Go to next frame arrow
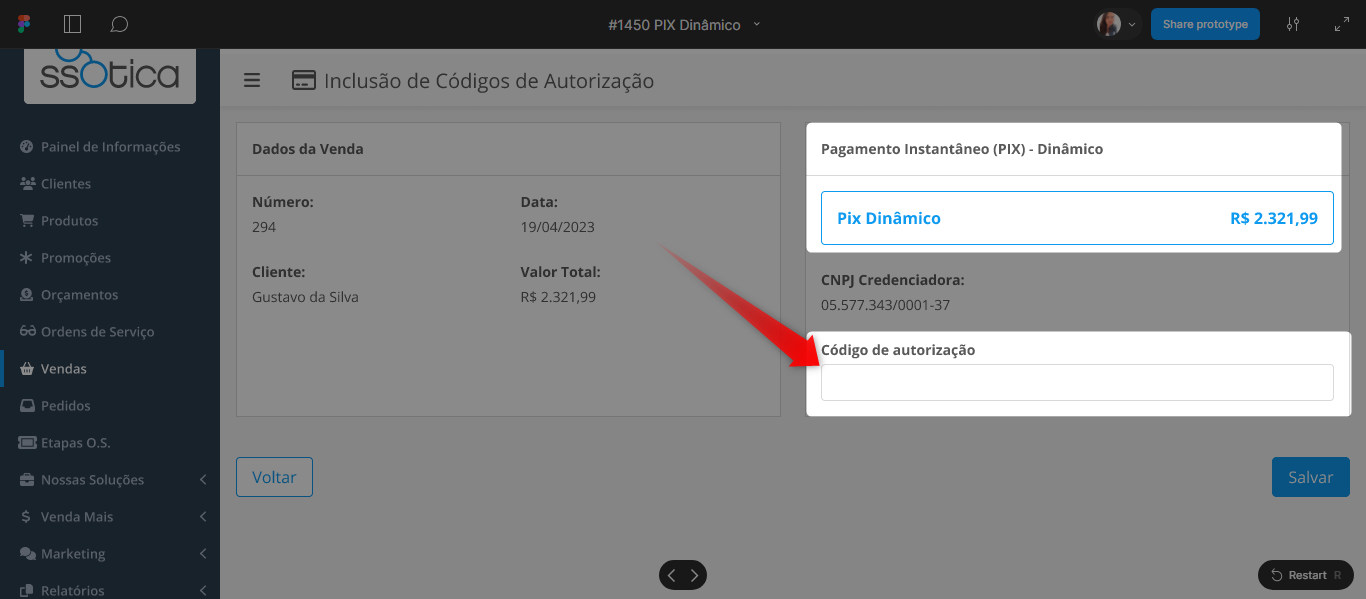 click(x=695, y=575)
